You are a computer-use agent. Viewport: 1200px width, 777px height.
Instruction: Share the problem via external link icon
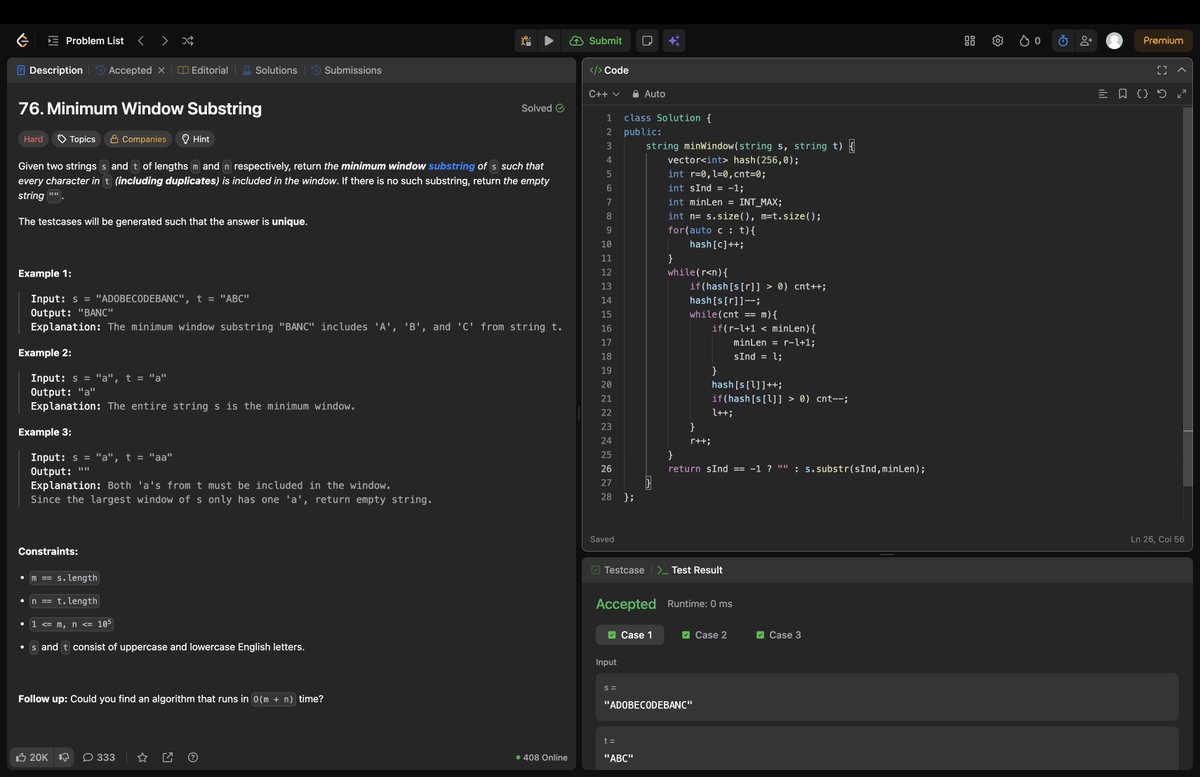(167, 757)
